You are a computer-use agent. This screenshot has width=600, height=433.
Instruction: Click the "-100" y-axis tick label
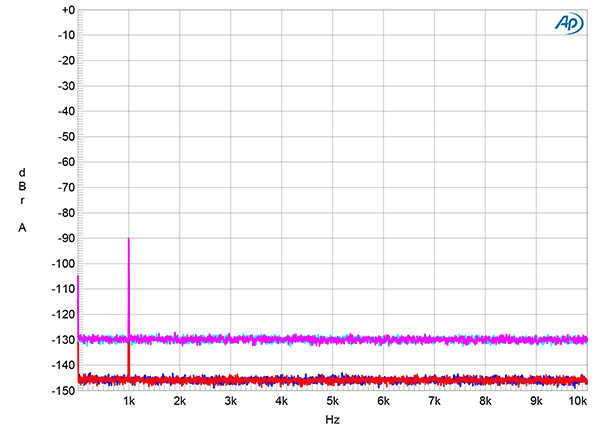[64, 264]
